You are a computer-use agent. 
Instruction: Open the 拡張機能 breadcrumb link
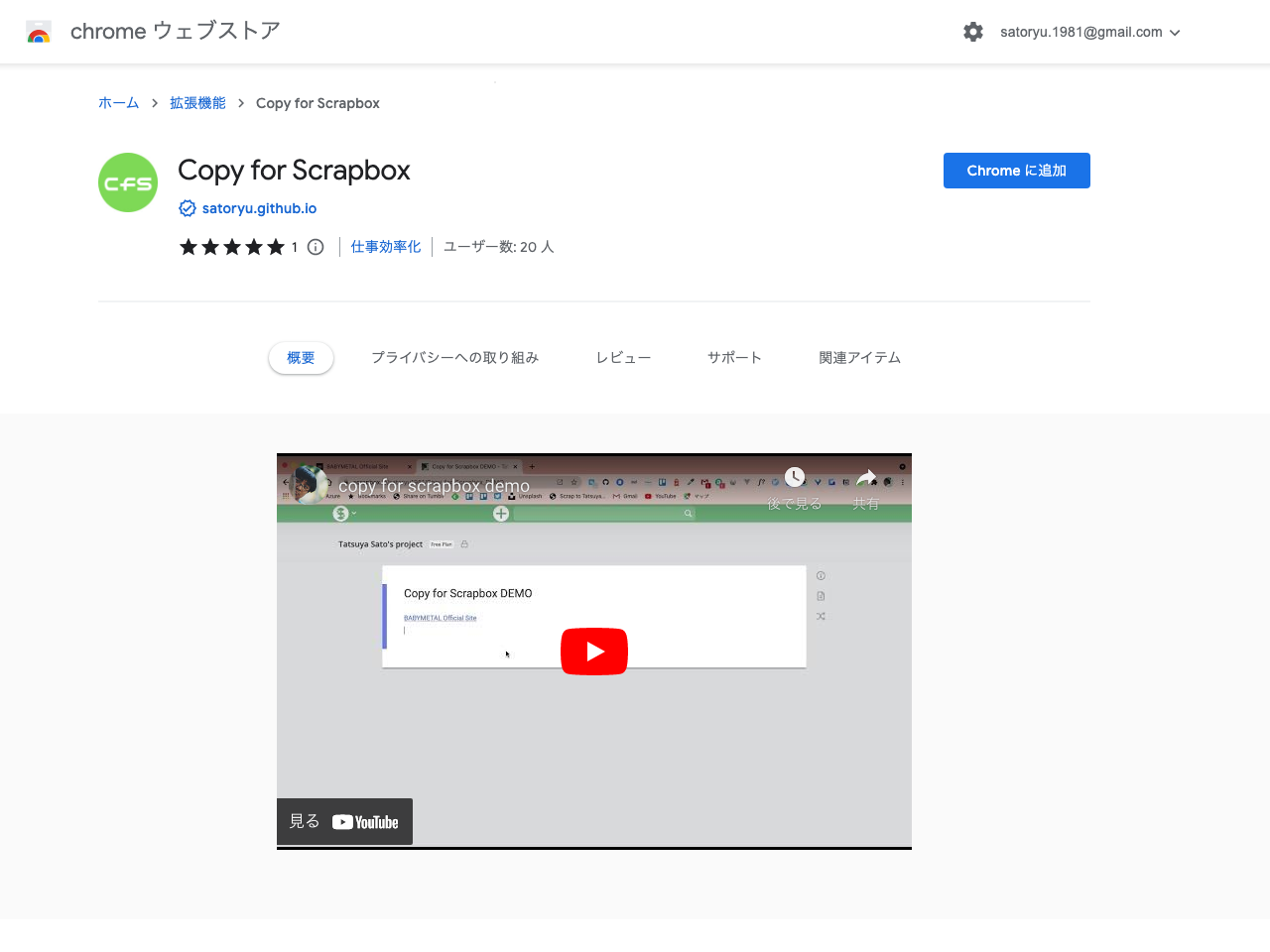pyautogui.click(x=197, y=103)
